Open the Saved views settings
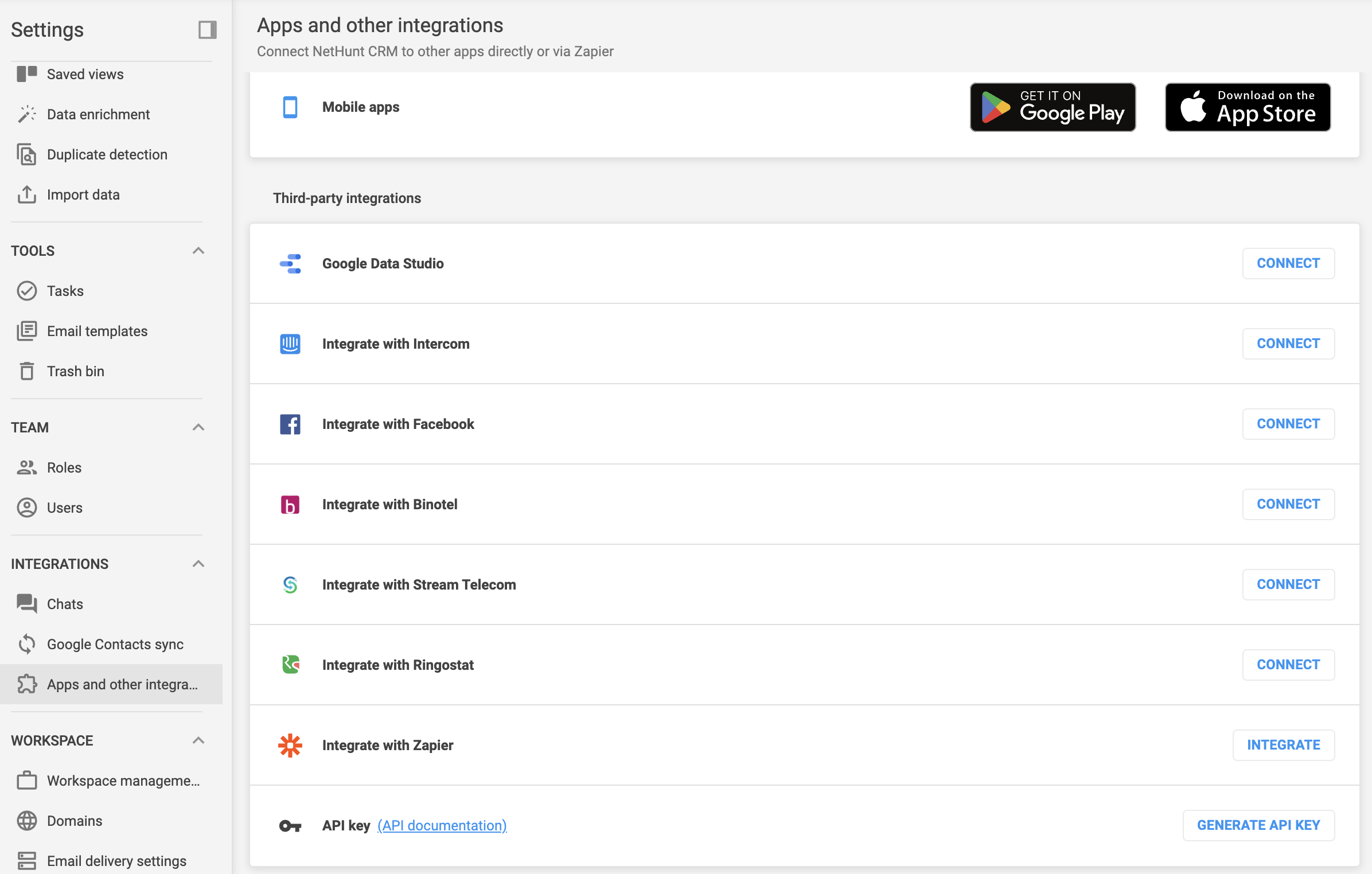Screen dimensions: 1372x874 [x=85, y=74]
